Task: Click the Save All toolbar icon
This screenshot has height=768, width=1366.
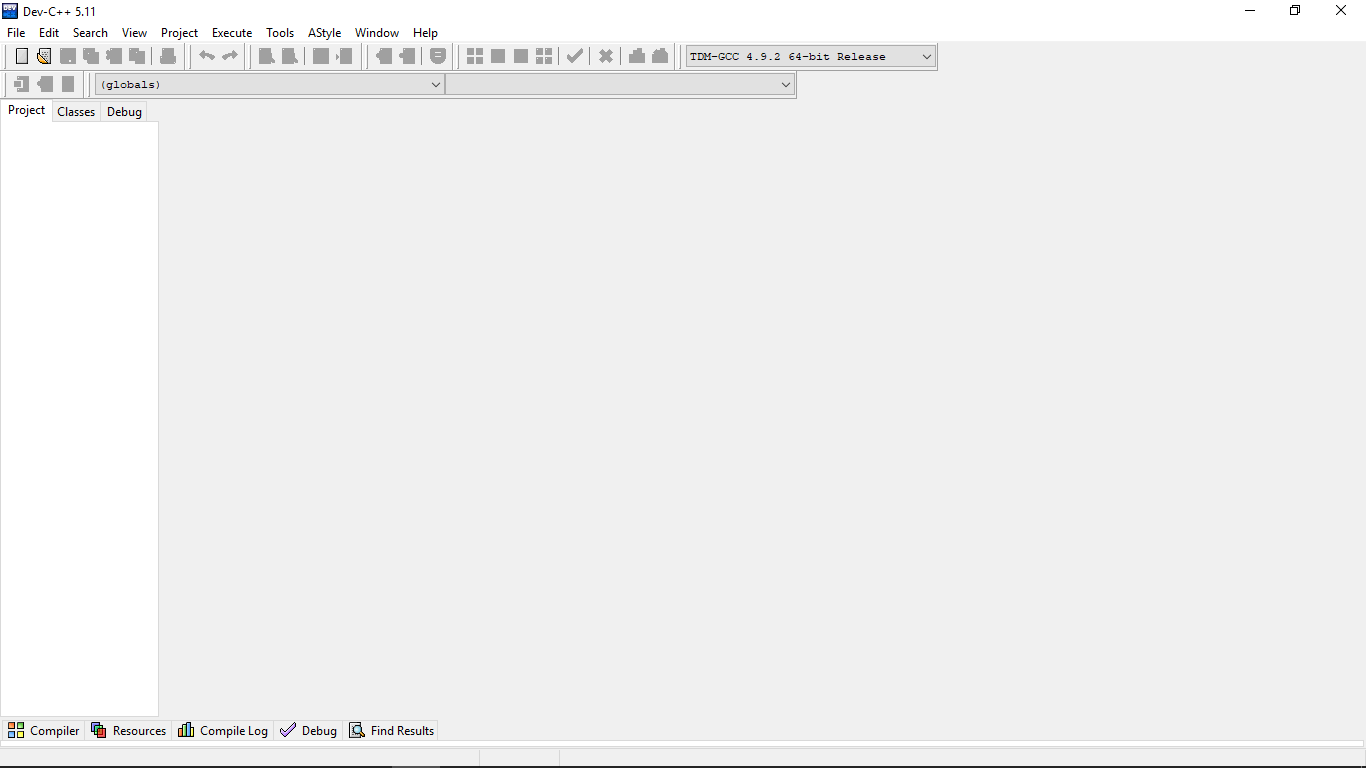Action: click(x=91, y=56)
